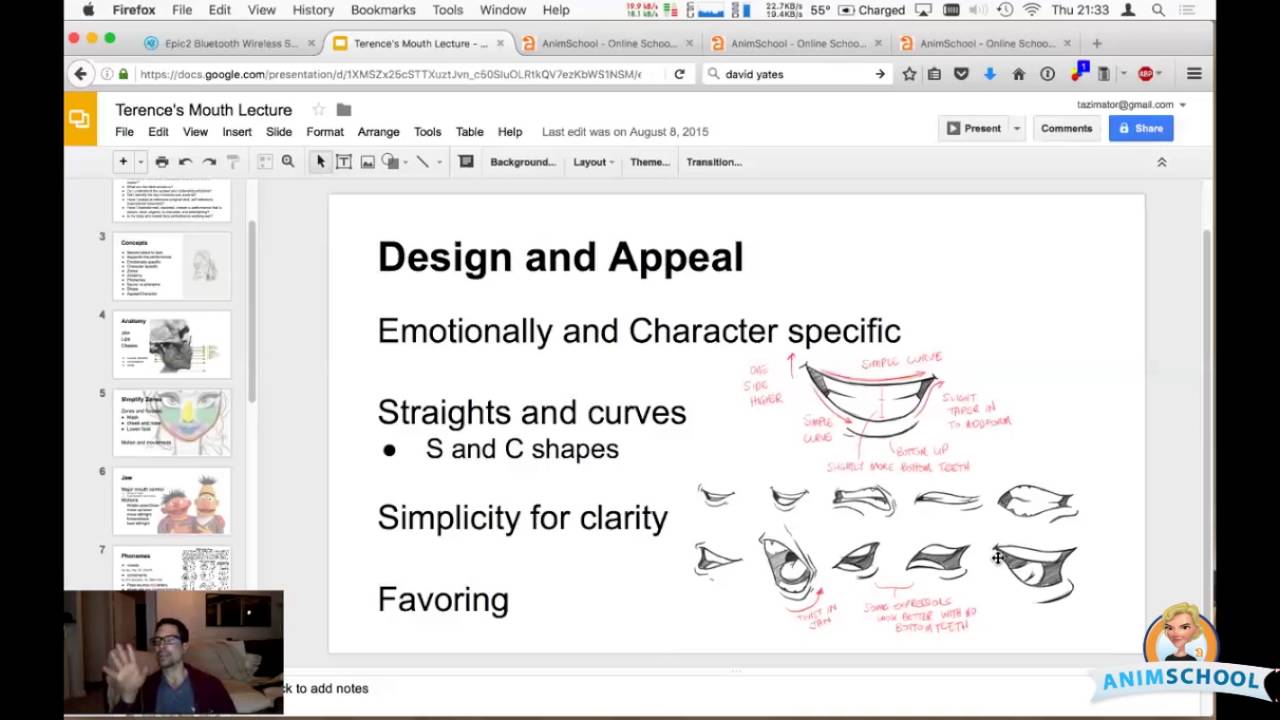Viewport: 1280px width, 720px height.
Task: Select slide 6 Jaw thumbnail
Action: (x=172, y=501)
